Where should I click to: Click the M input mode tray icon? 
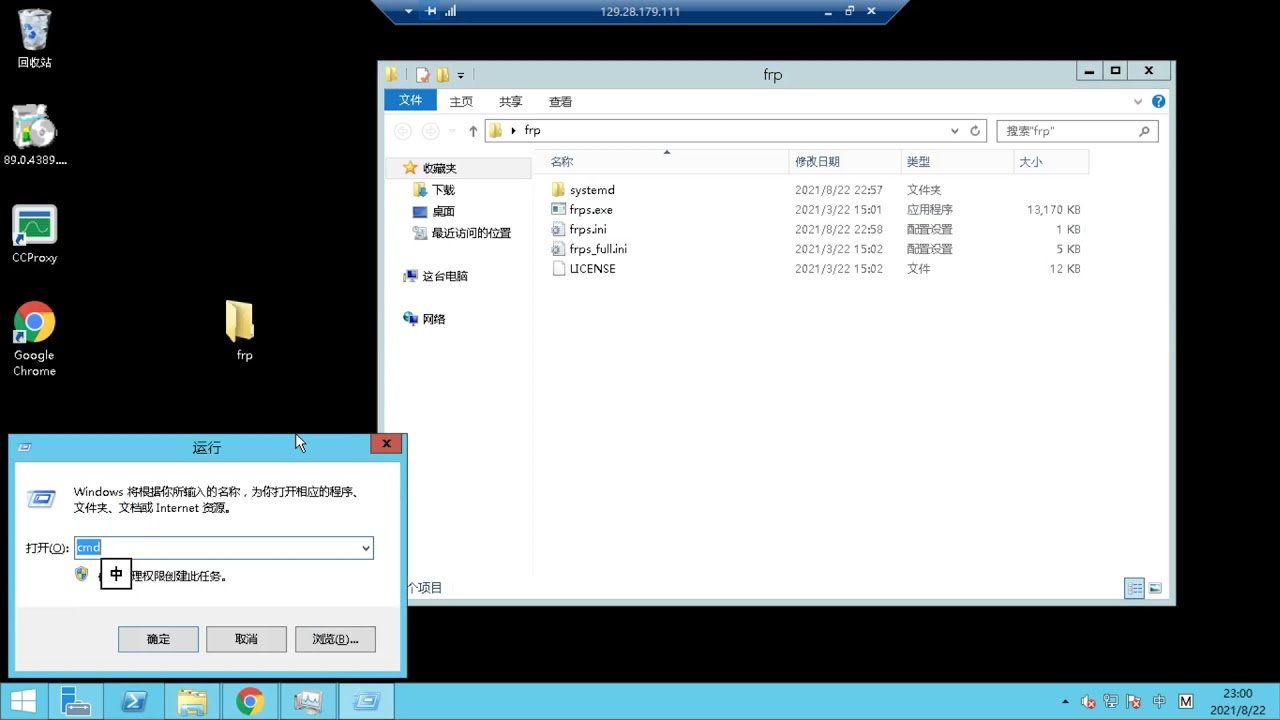pyautogui.click(x=1186, y=702)
